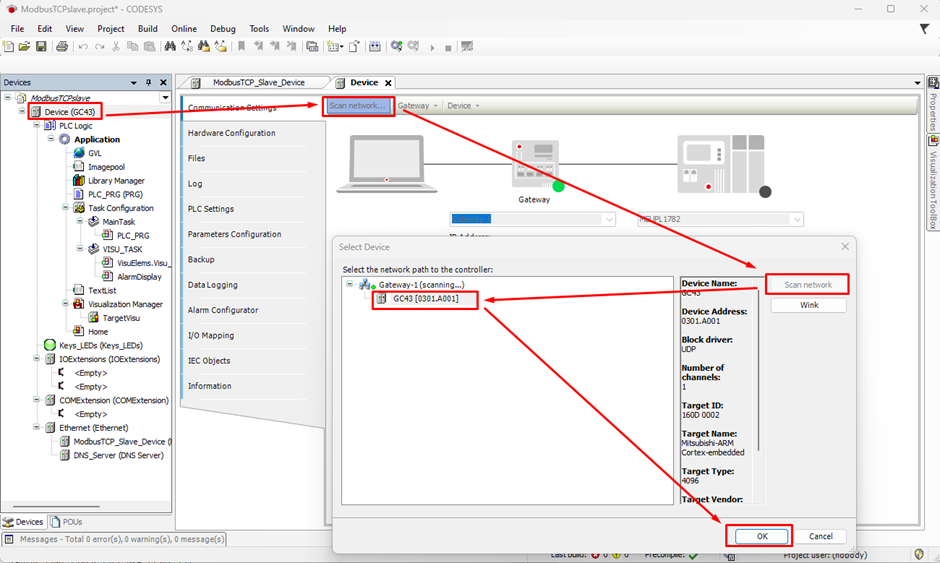Close the Device editor tab

pyautogui.click(x=388, y=83)
